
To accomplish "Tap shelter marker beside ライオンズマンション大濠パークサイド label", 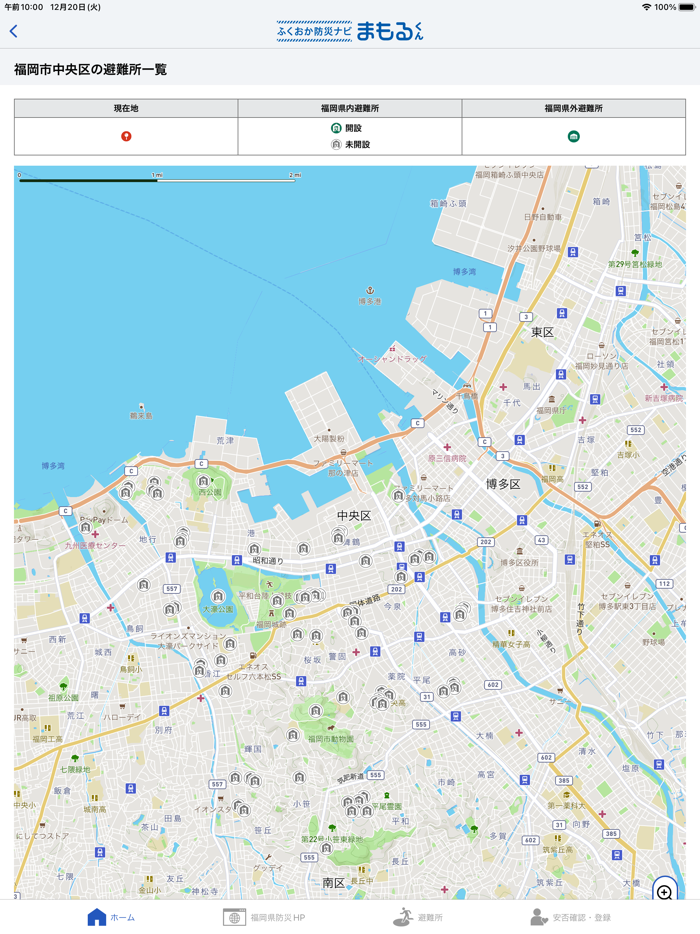I will tap(230, 644).
